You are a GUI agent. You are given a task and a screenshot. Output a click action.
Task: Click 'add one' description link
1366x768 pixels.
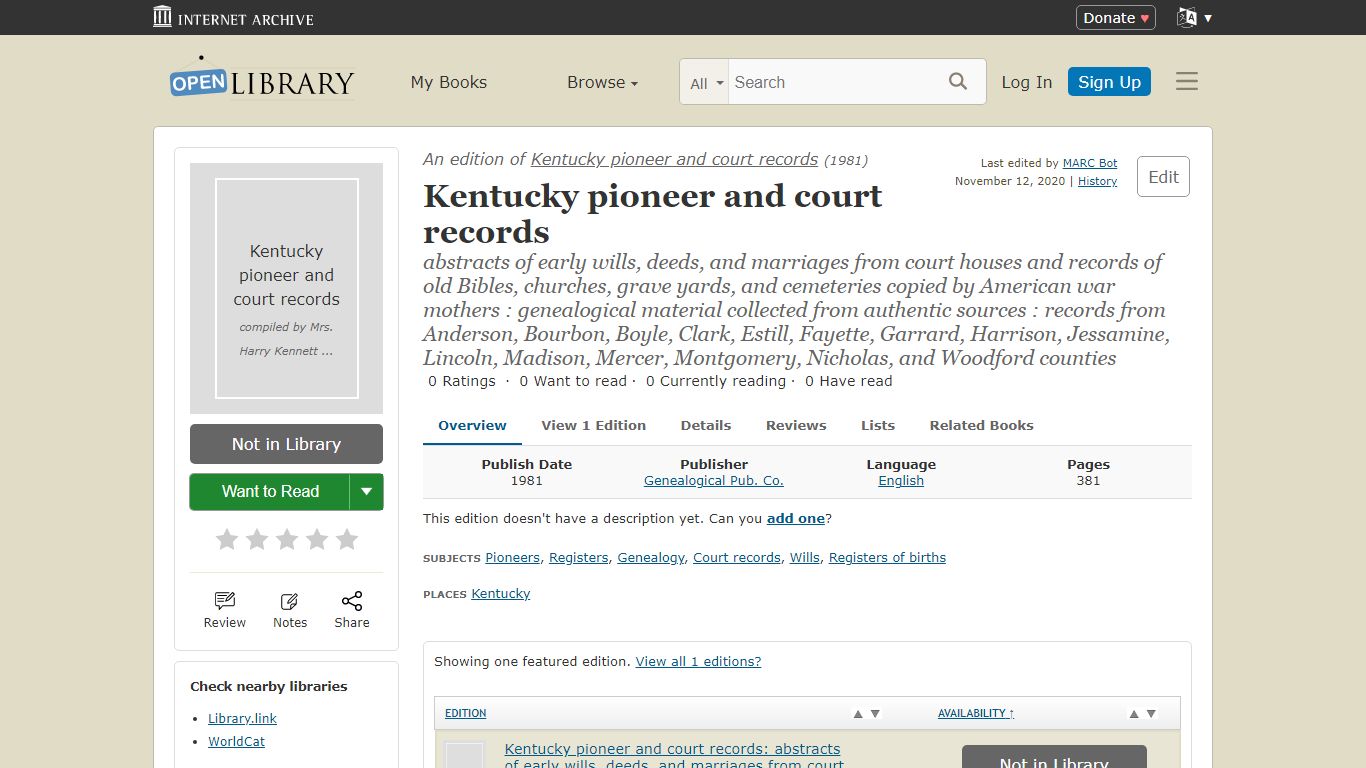(x=796, y=518)
